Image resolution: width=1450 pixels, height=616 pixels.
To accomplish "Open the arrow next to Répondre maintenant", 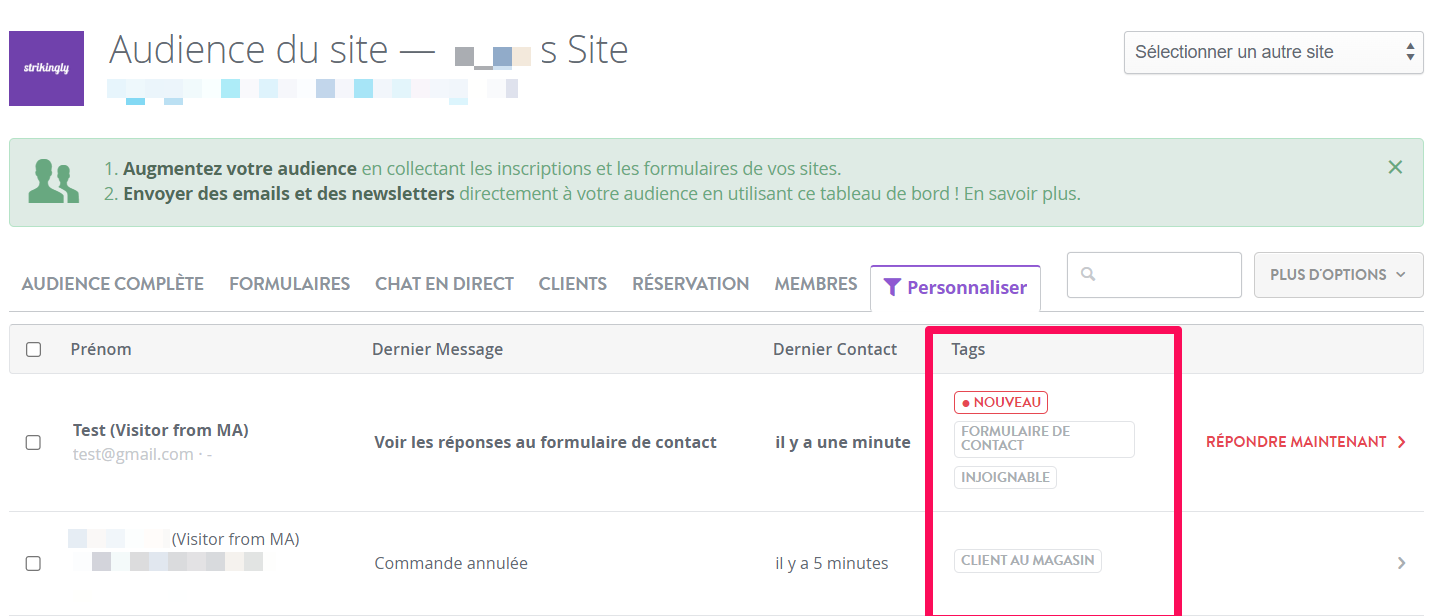I will click(1401, 442).
